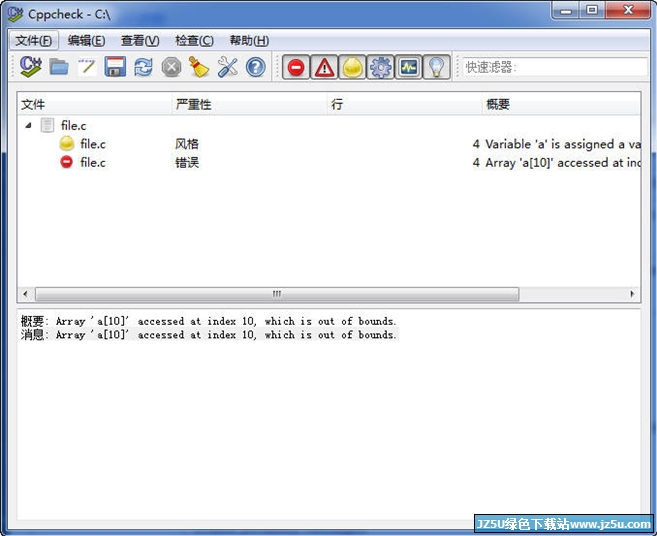The image size is (657, 536).
Task: Toggle the show warnings triangle filter
Action: [324, 67]
